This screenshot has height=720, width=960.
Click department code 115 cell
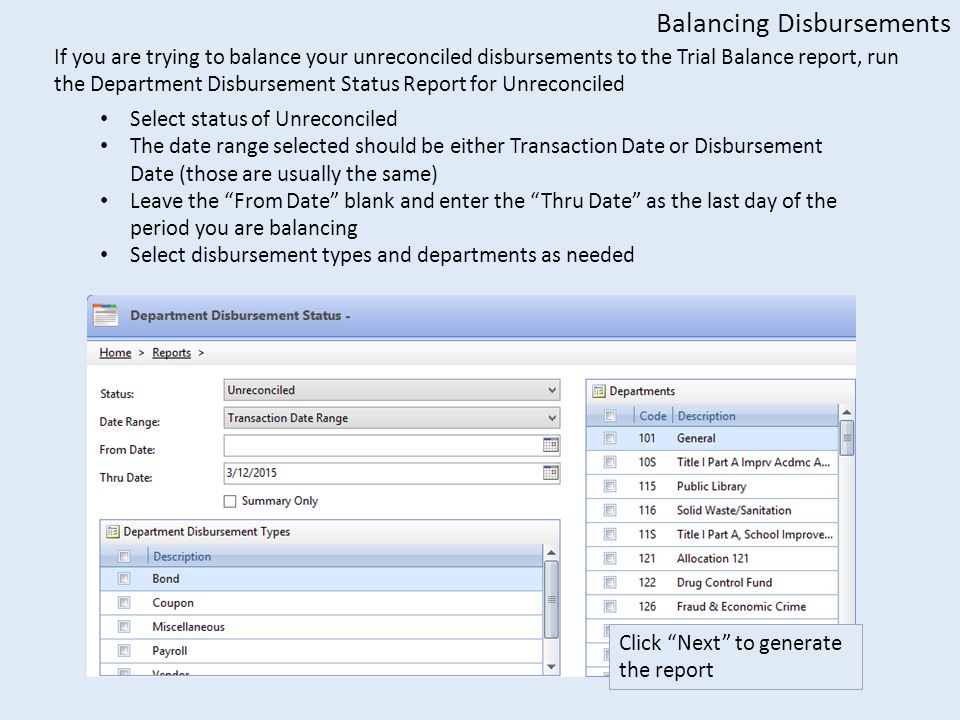(647, 486)
